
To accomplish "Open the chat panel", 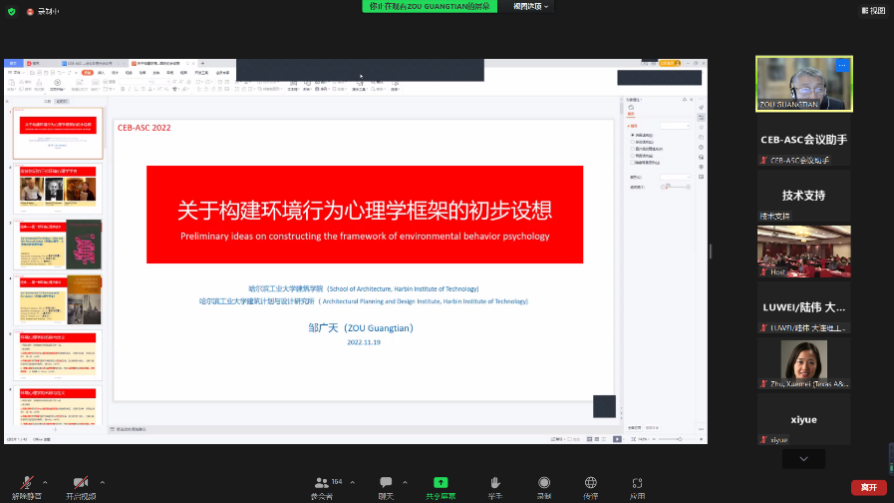I will pos(385,483).
